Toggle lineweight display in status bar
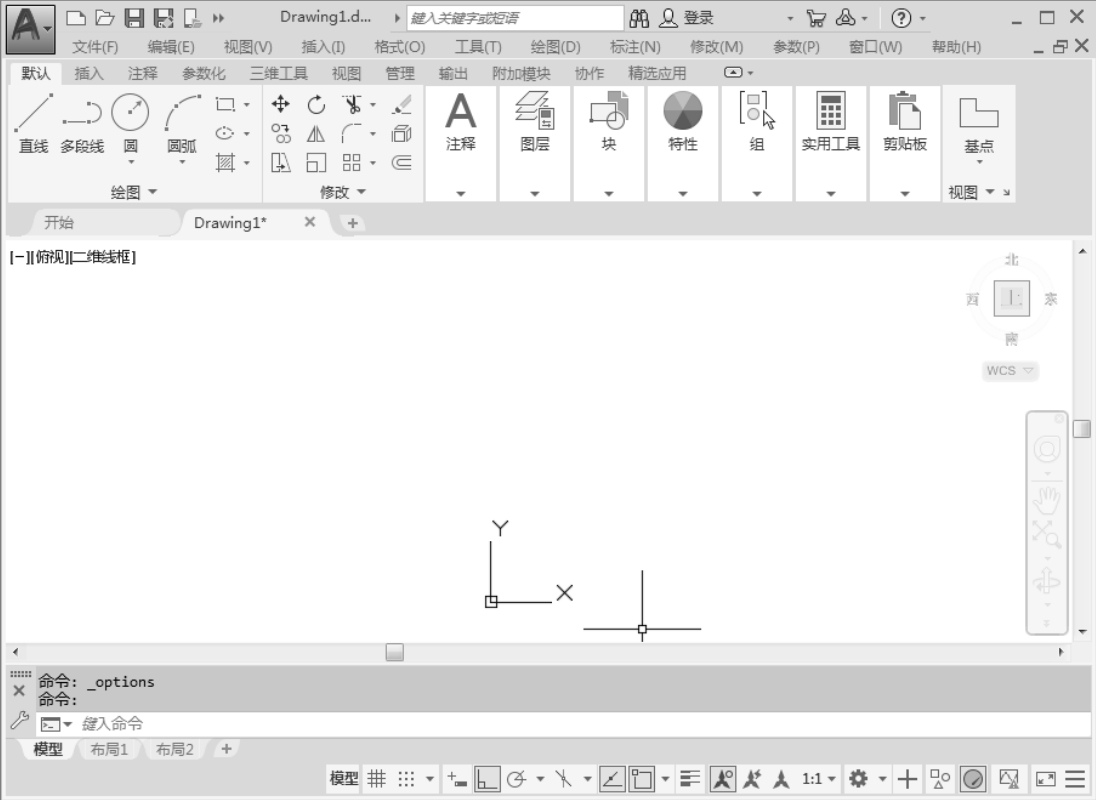 point(690,778)
